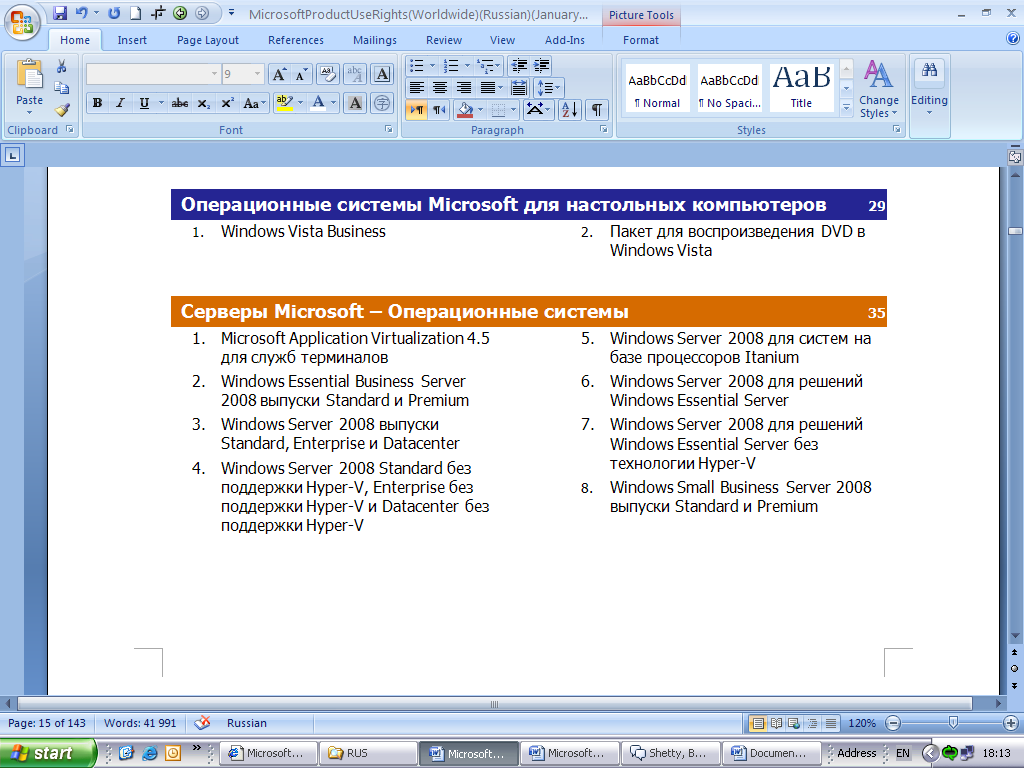Toggle align text left
Screen dimensions: 1024x768
(417, 88)
